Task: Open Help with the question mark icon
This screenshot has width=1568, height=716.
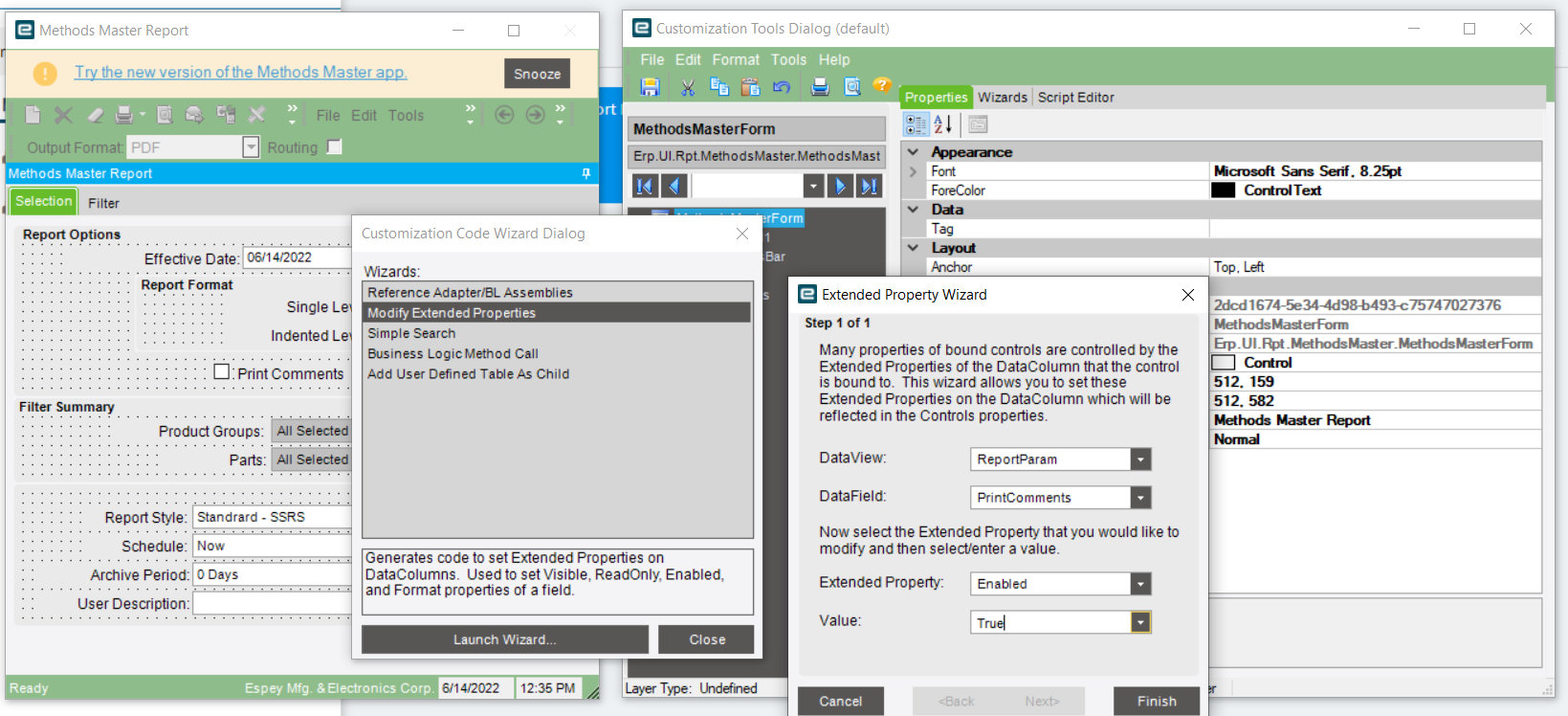Action: (882, 85)
